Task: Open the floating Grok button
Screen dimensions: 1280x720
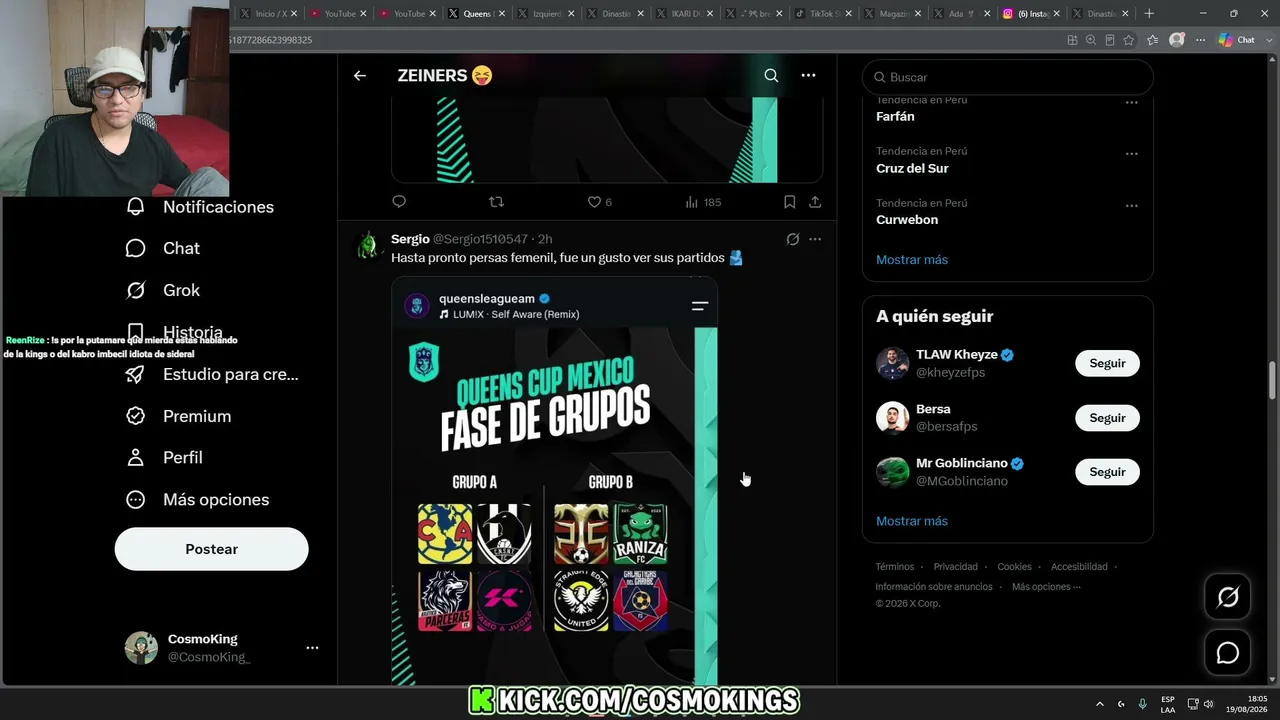Action: pos(1228,598)
